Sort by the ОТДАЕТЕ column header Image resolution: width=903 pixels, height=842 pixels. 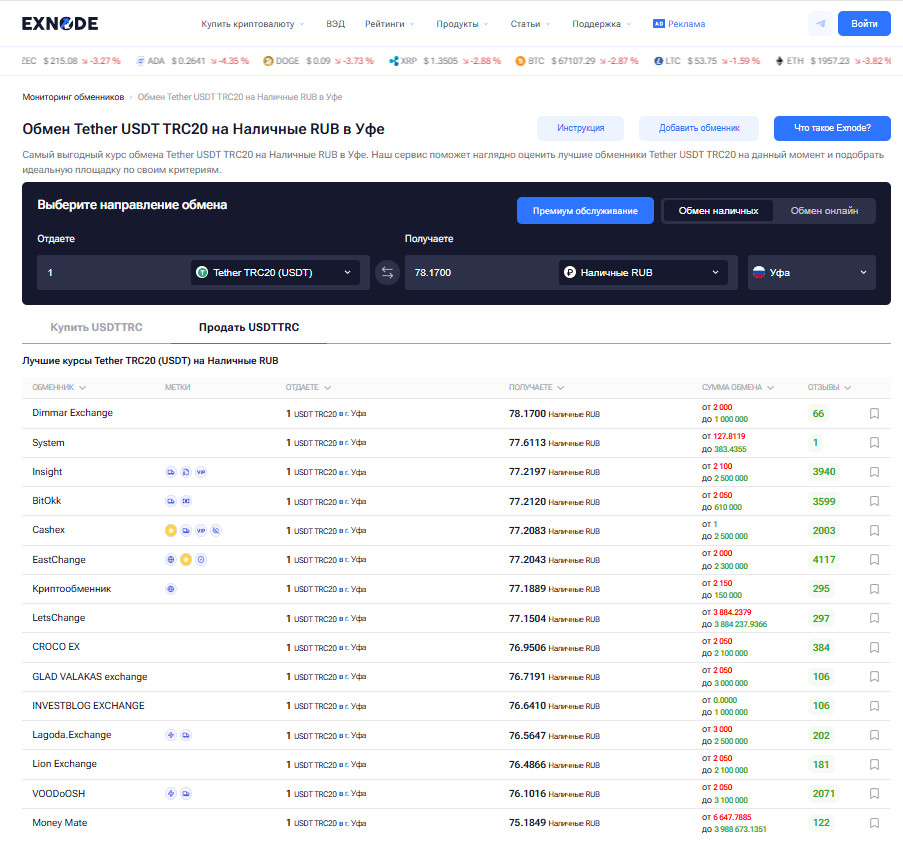pos(308,388)
